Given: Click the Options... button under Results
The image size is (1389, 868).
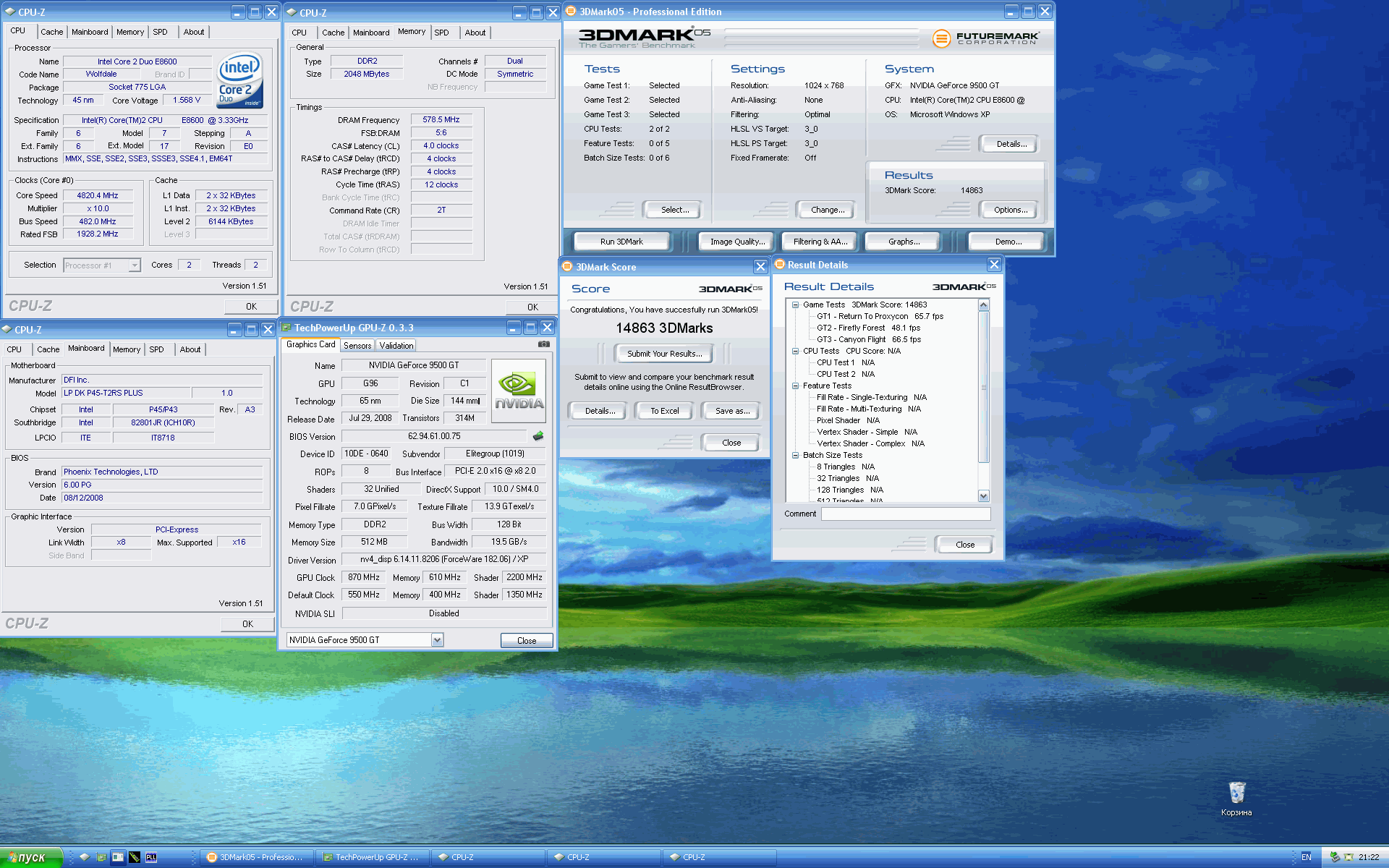Looking at the screenshot, I should pyautogui.click(x=1010, y=210).
